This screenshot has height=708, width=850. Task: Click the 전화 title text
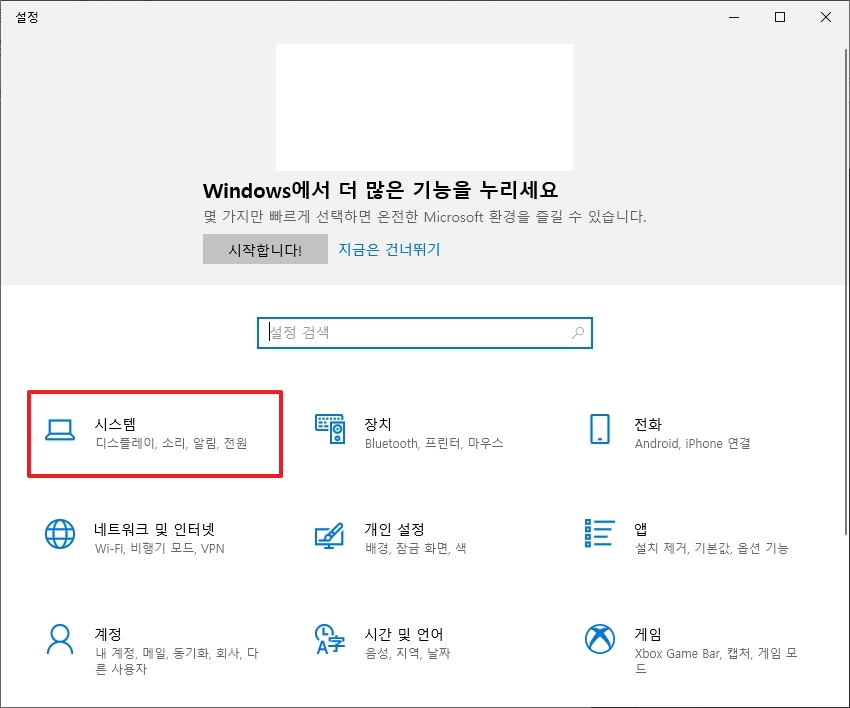[648, 424]
